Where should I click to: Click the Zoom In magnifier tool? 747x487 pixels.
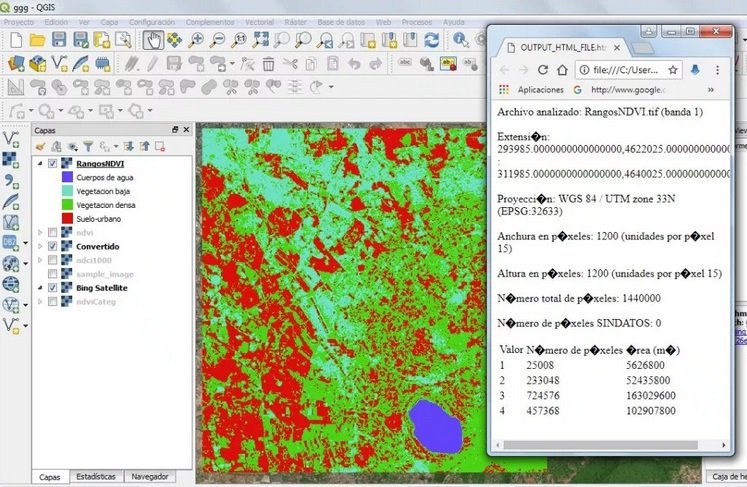click(197, 39)
